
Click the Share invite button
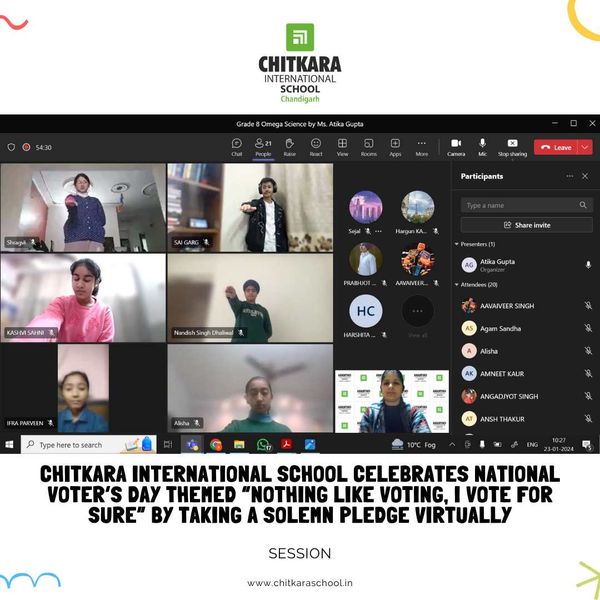coord(527,225)
